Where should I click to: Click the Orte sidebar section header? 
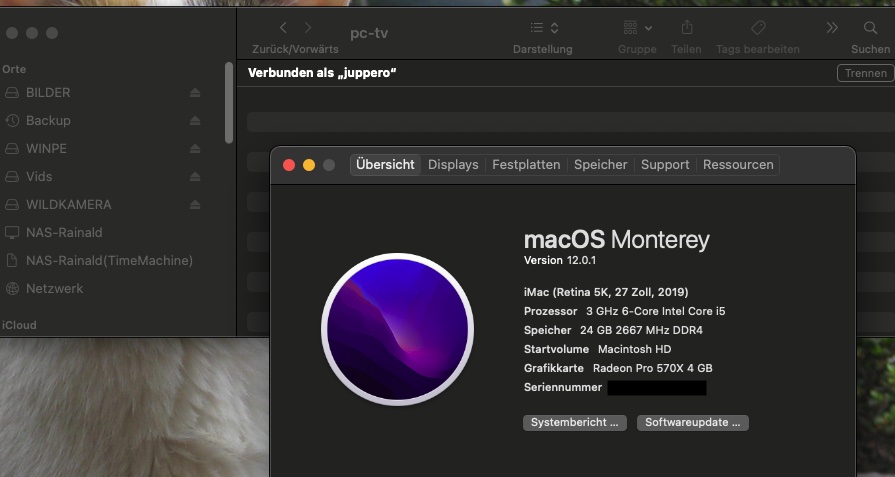pos(14,69)
